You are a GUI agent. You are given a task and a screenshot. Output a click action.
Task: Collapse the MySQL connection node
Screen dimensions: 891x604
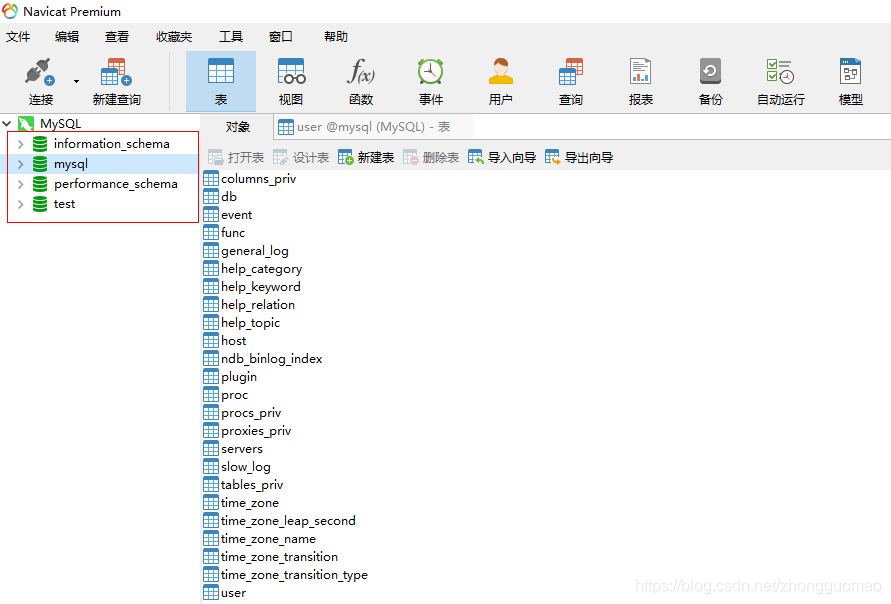(7, 123)
